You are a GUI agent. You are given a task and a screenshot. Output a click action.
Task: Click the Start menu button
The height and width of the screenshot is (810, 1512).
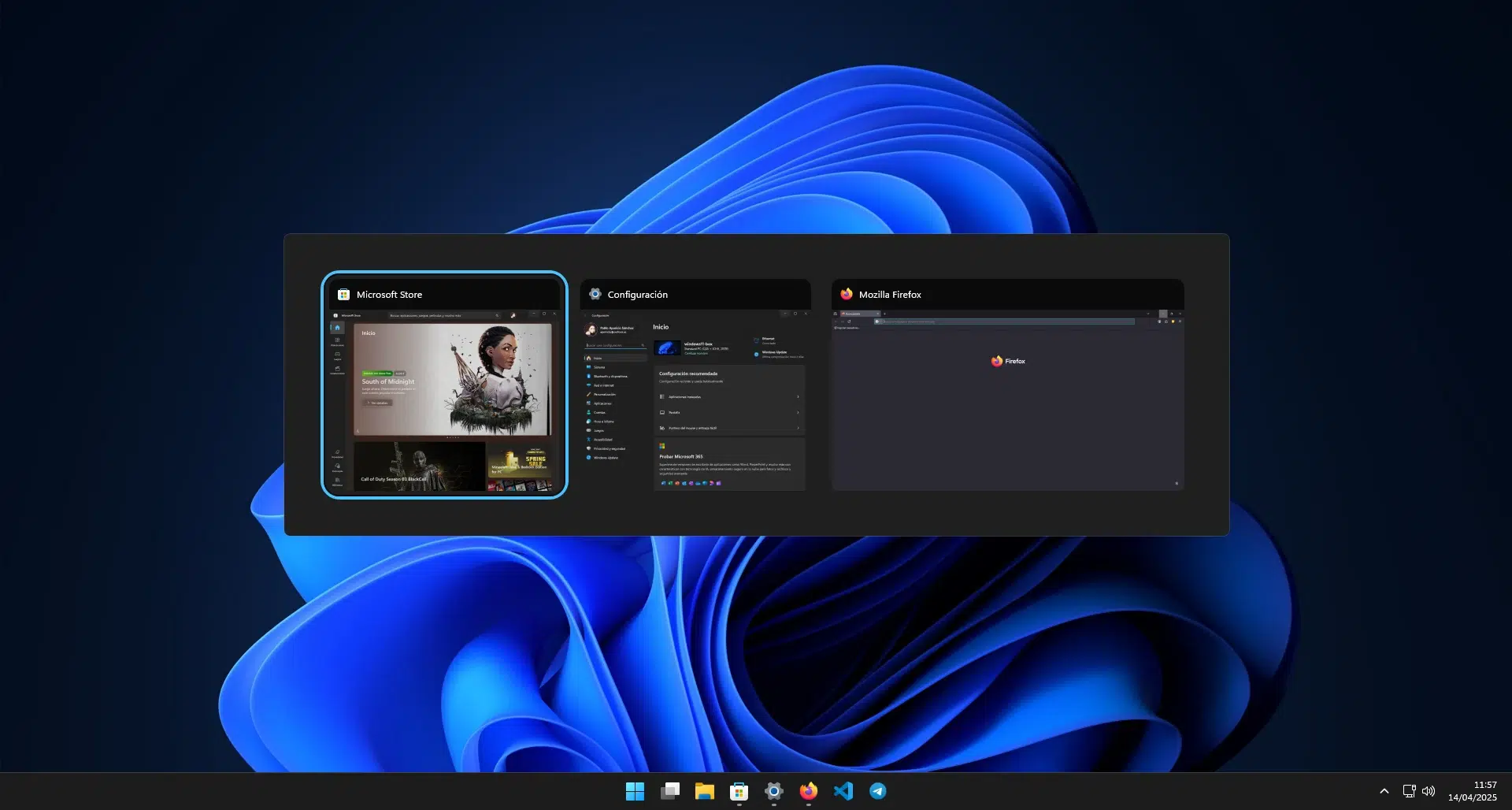click(x=635, y=791)
